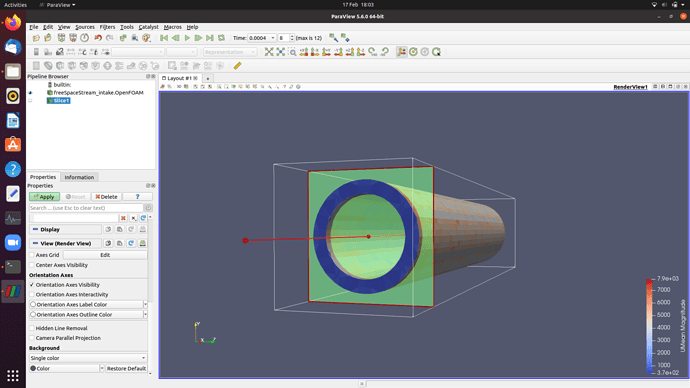Screen dimensions: 690x388
Task: Enable the Axes Grid checkbox
Action: click(x=32, y=255)
